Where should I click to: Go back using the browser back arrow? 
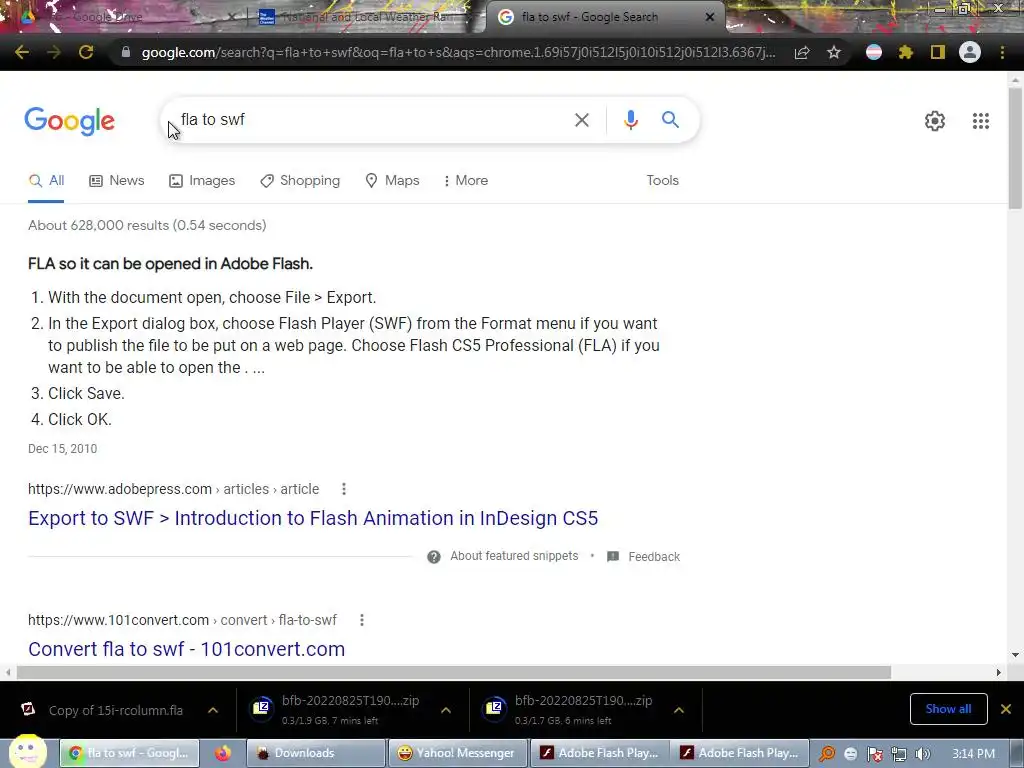(22, 52)
